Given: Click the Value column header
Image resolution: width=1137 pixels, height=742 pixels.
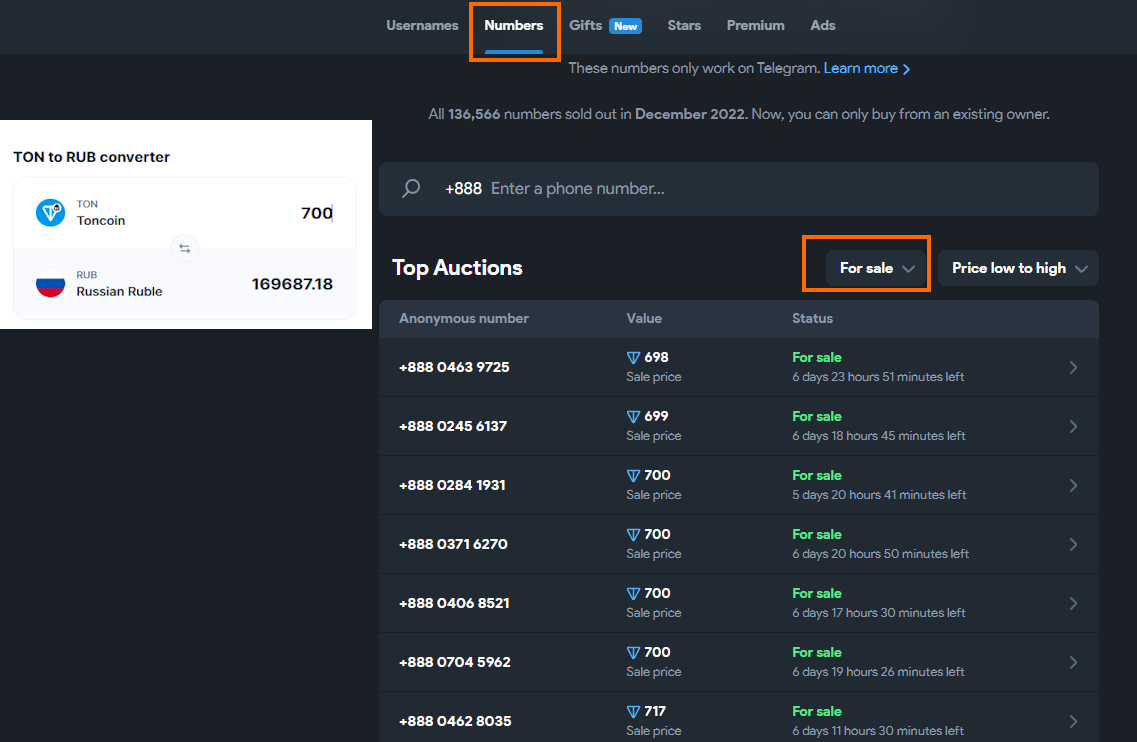Looking at the screenshot, I should (644, 318).
